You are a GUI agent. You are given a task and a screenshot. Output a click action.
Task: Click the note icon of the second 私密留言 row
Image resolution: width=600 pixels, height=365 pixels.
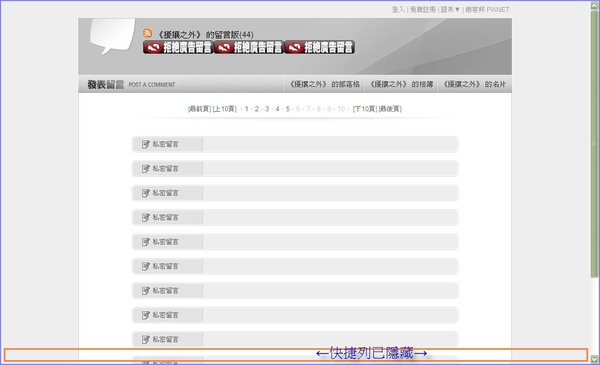[145, 169]
